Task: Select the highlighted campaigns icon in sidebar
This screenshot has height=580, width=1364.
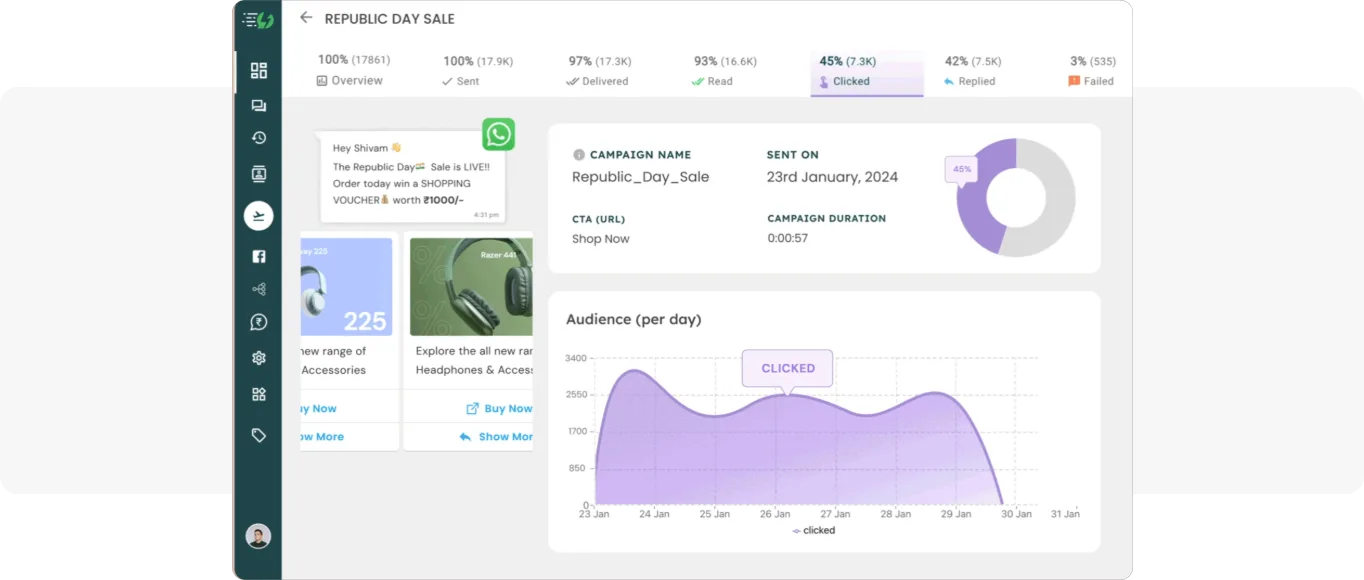Action: (x=258, y=215)
